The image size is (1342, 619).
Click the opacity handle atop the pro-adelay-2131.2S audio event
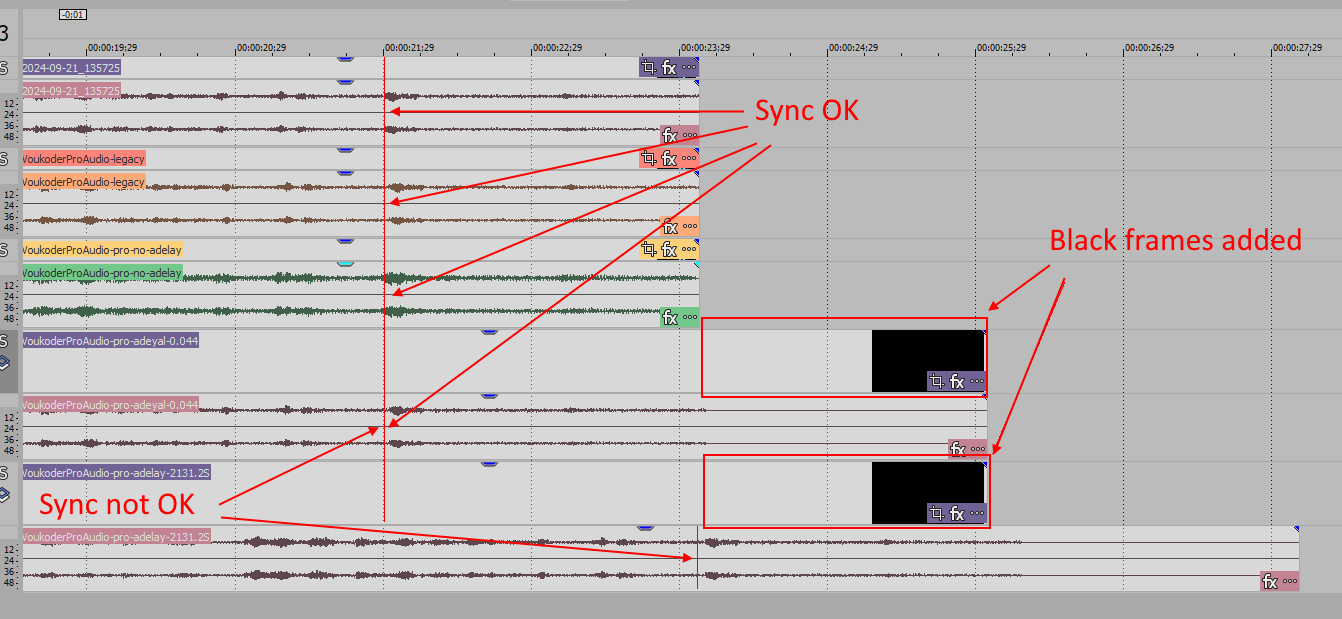[645, 528]
